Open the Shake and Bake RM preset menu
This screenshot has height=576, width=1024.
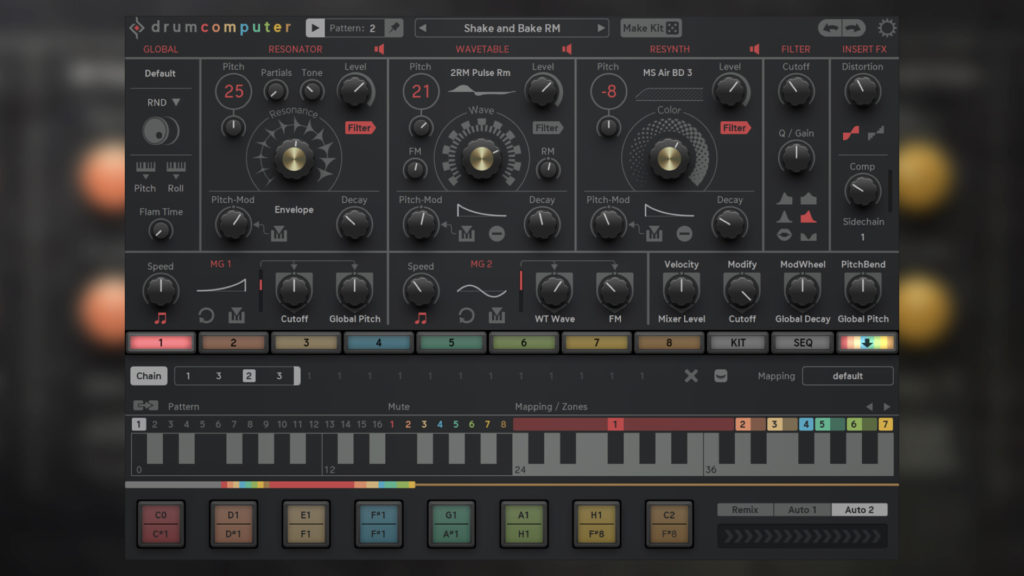[x=512, y=28]
